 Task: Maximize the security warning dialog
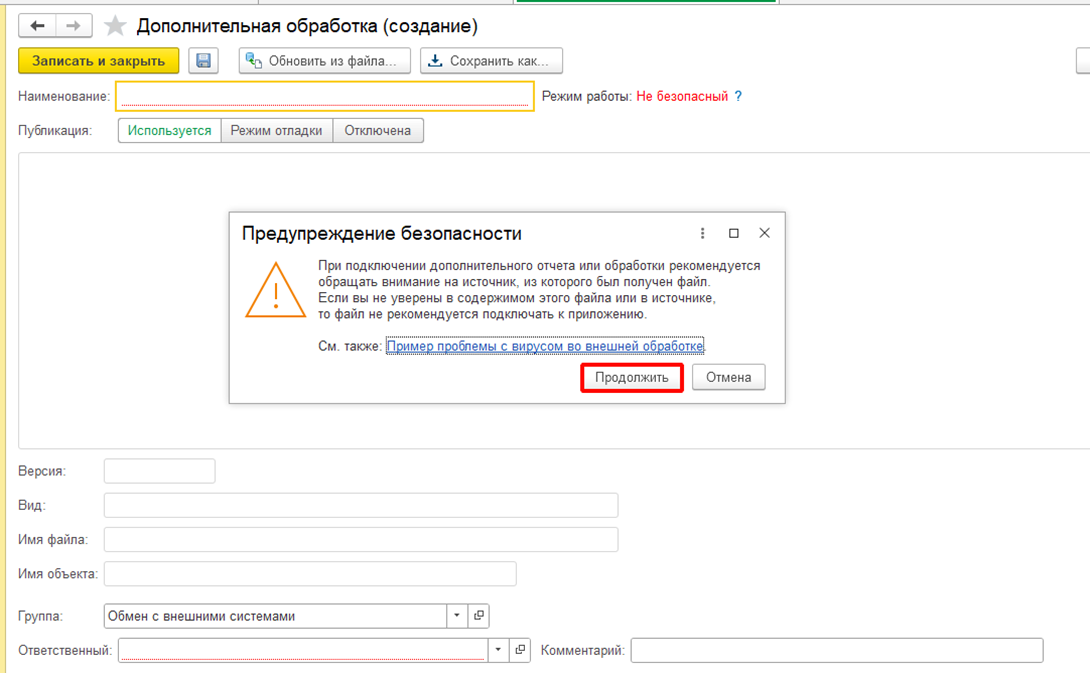click(734, 233)
